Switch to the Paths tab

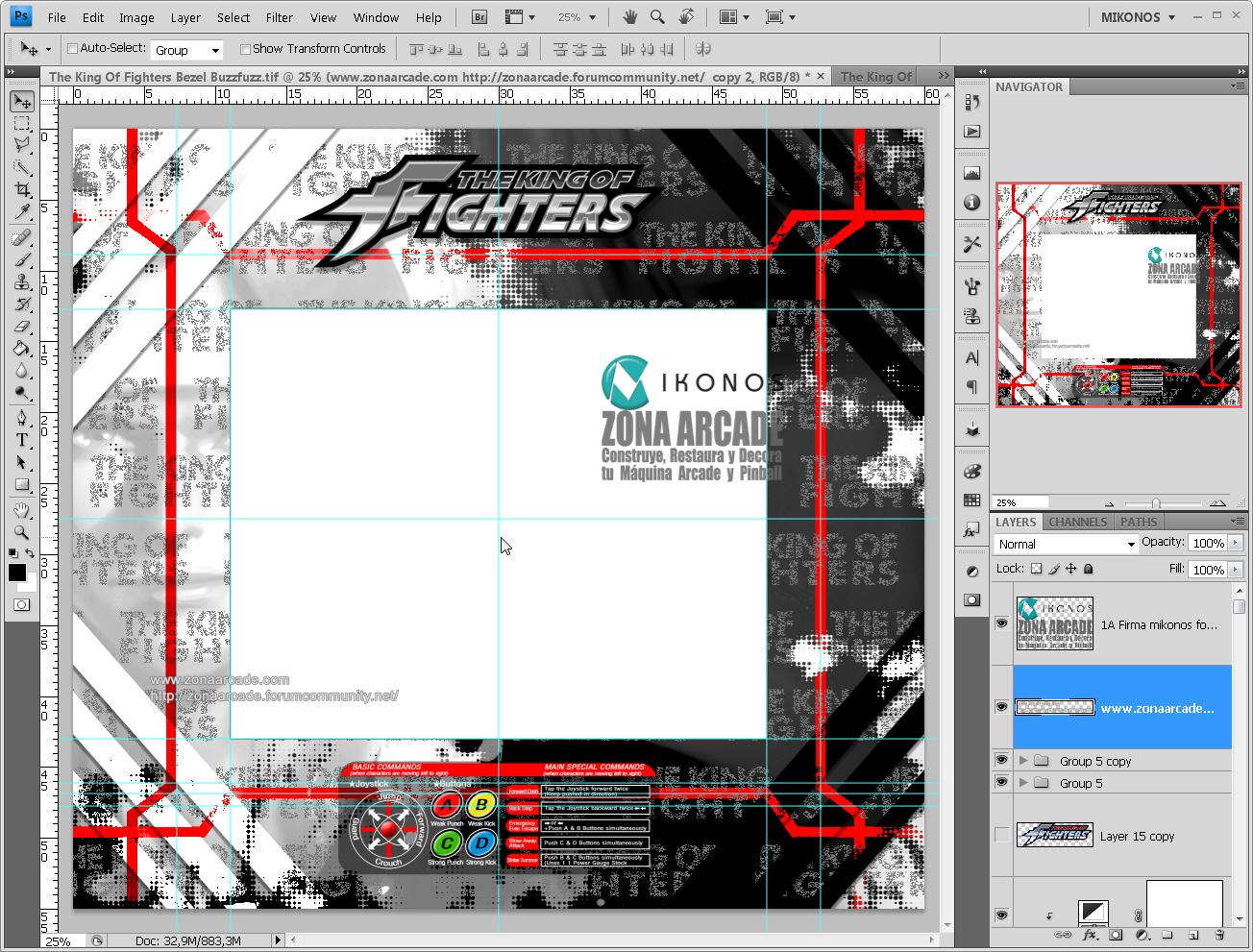pos(1139,522)
